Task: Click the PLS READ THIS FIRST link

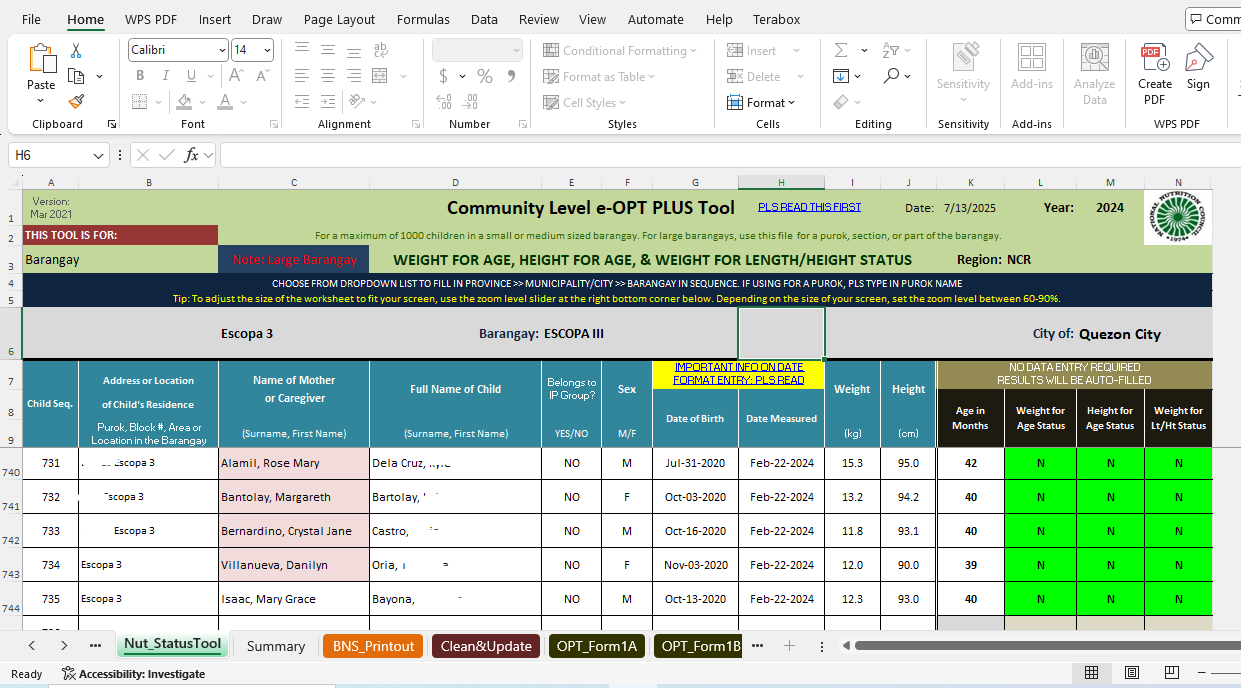Action: 809,207
